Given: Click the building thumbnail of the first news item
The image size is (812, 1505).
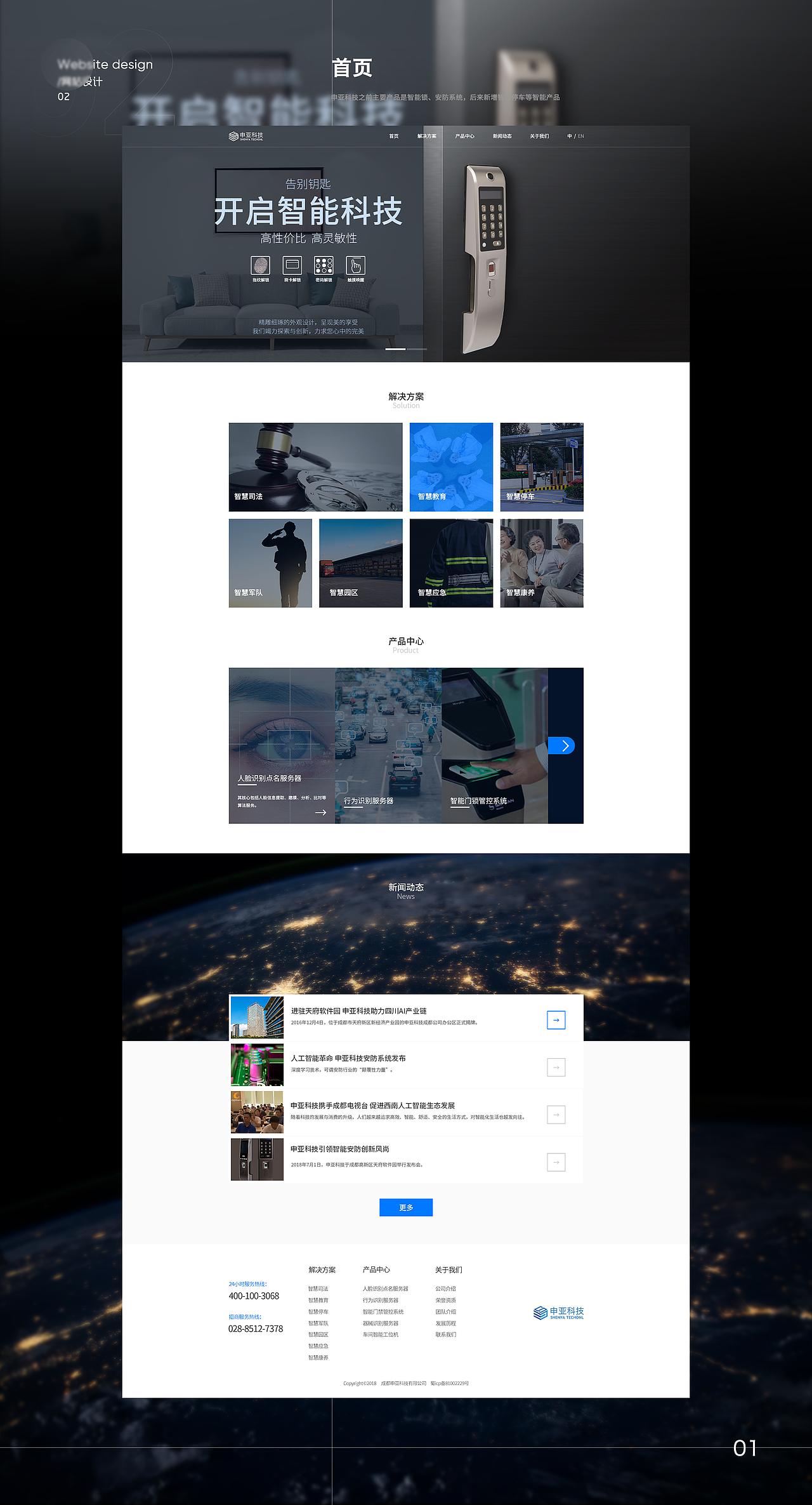Looking at the screenshot, I should point(257,1018).
